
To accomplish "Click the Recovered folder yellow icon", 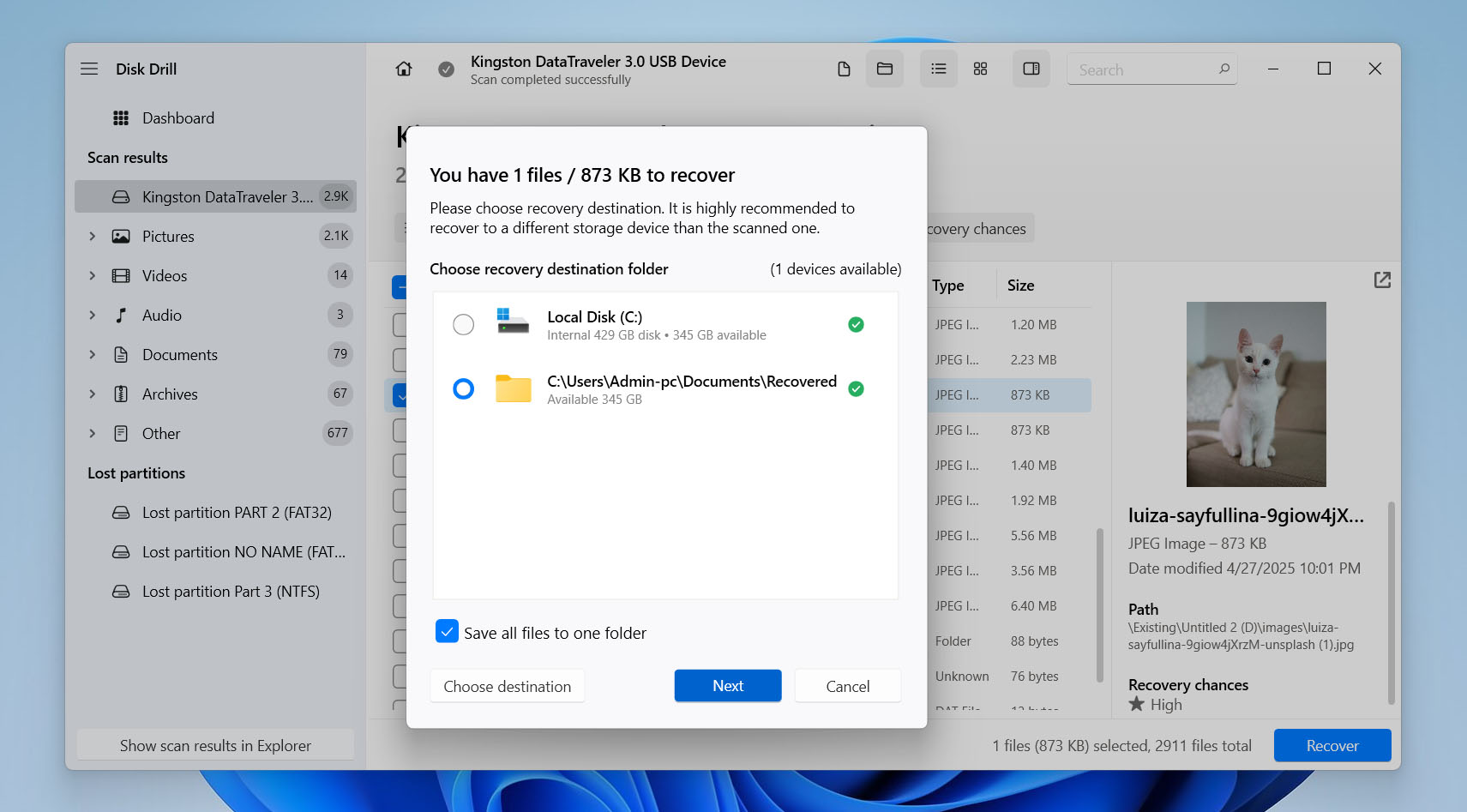I will tap(513, 388).
